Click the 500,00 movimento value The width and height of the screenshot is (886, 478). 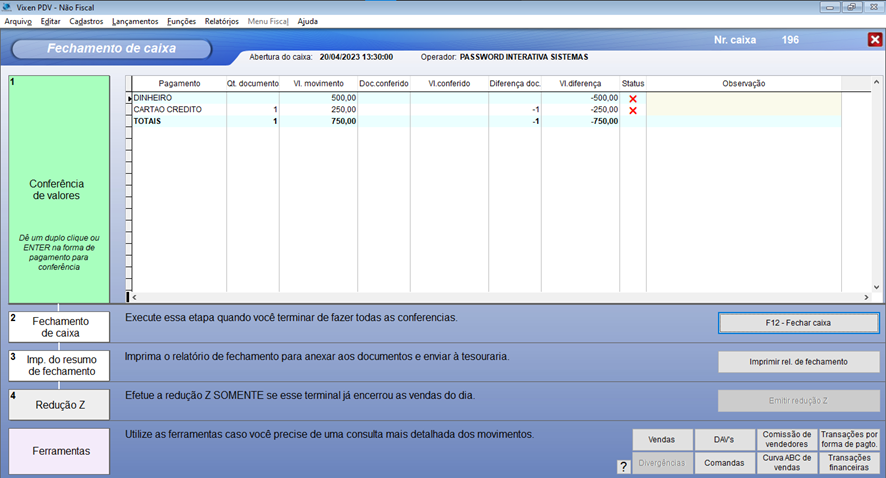pos(344,98)
